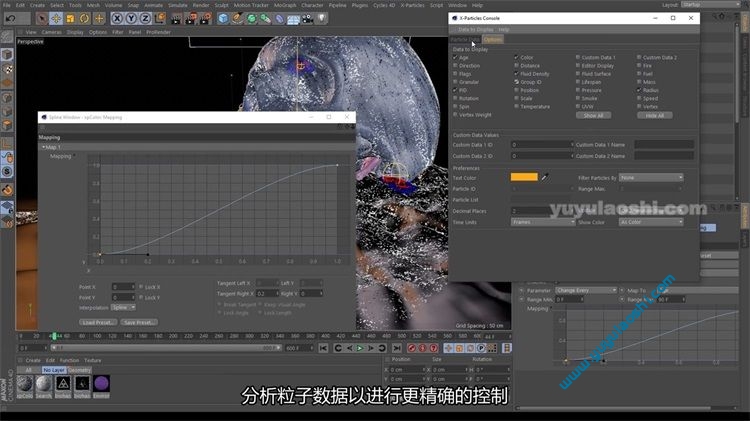Click the orange Text Color swatch
This screenshot has width=750, height=421.
pyautogui.click(x=524, y=177)
